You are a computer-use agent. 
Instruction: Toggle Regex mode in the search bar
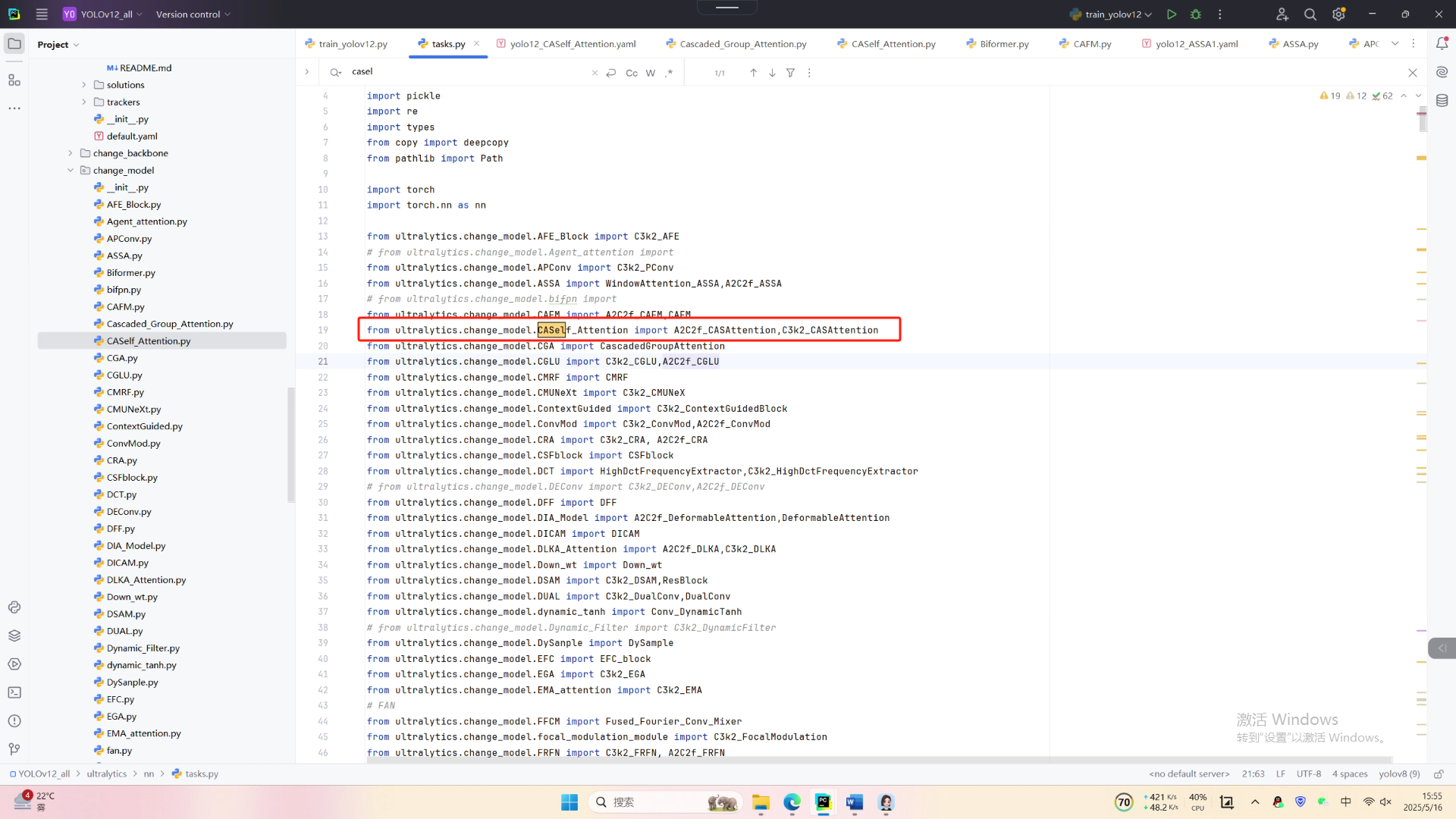668,73
